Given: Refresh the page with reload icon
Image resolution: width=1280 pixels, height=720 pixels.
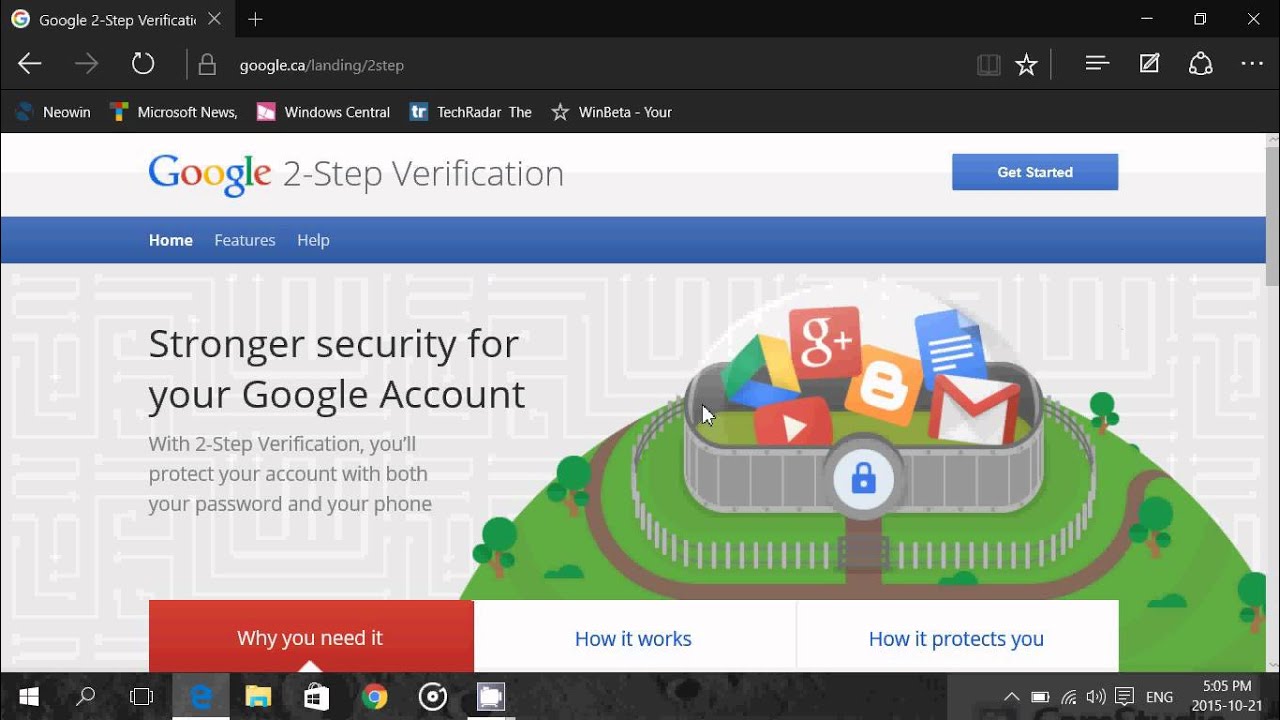Looking at the screenshot, I should [x=143, y=65].
